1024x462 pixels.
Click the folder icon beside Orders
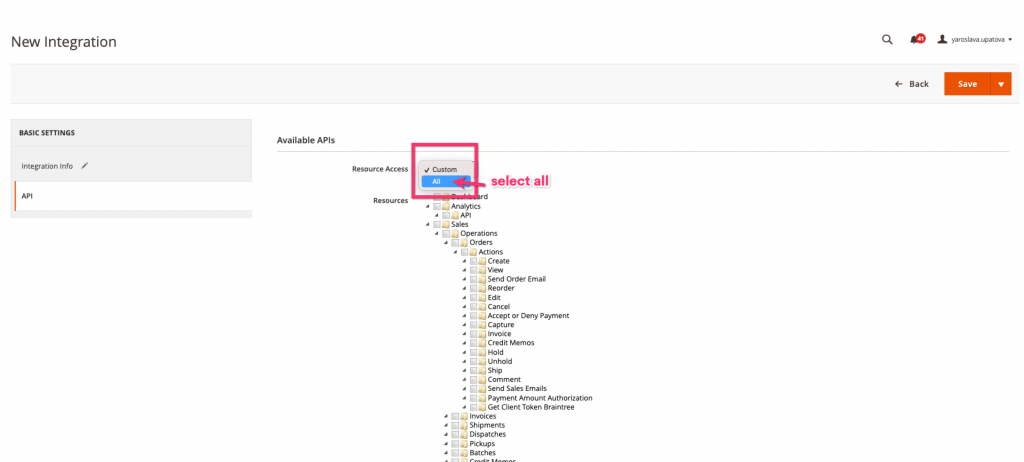coord(464,242)
